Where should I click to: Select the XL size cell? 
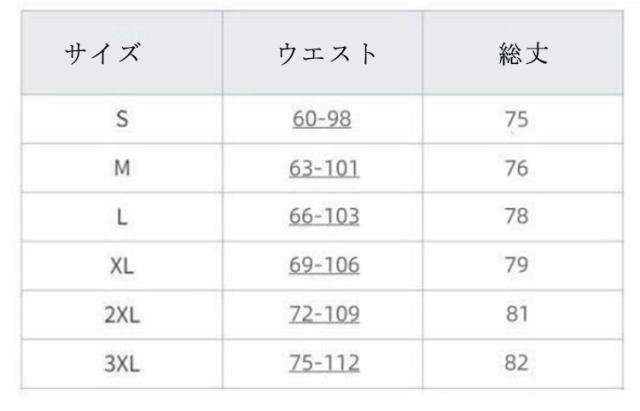122,266
